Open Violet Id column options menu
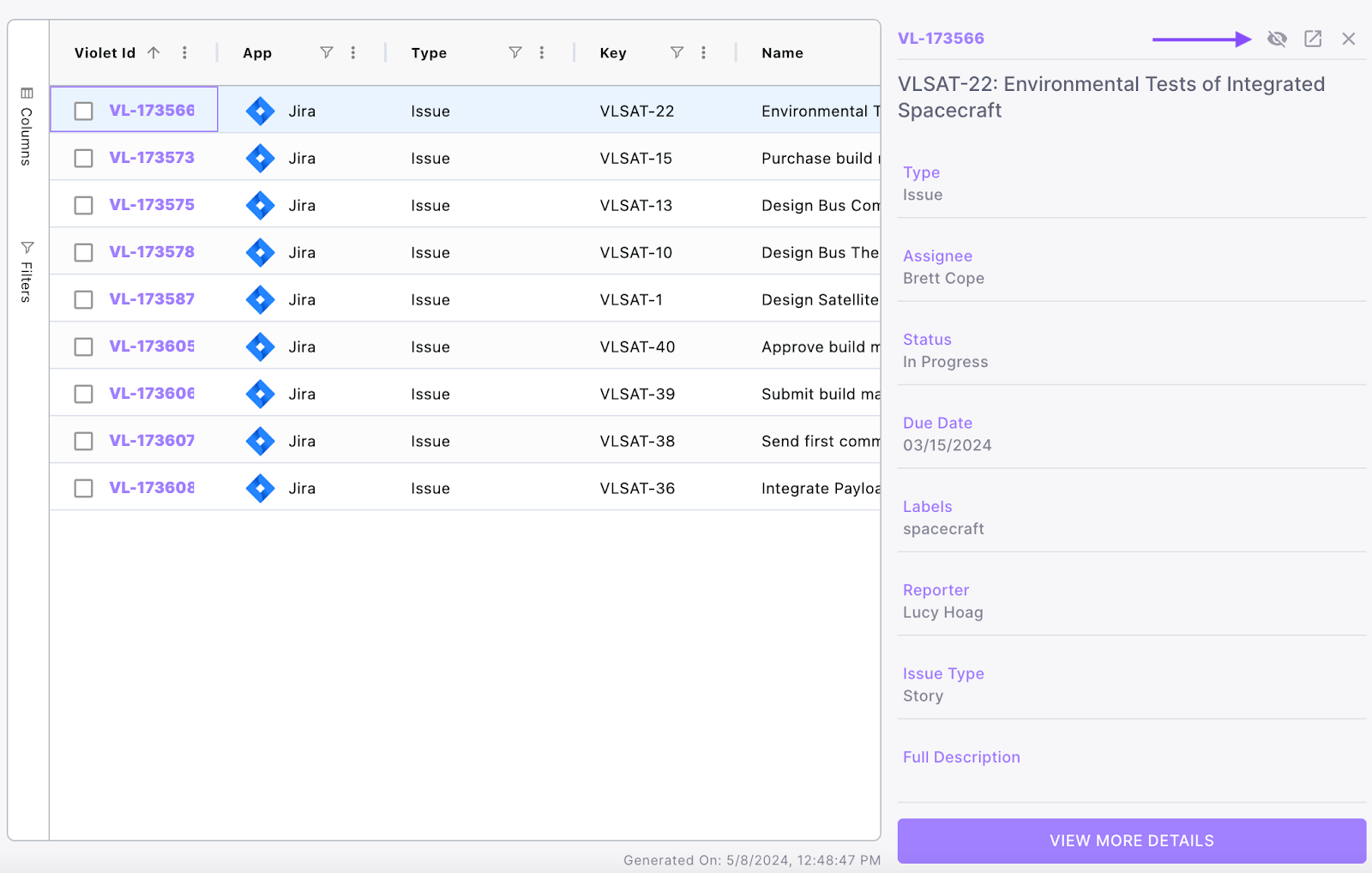Image resolution: width=1372 pixels, height=873 pixels. pyautogui.click(x=184, y=53)
